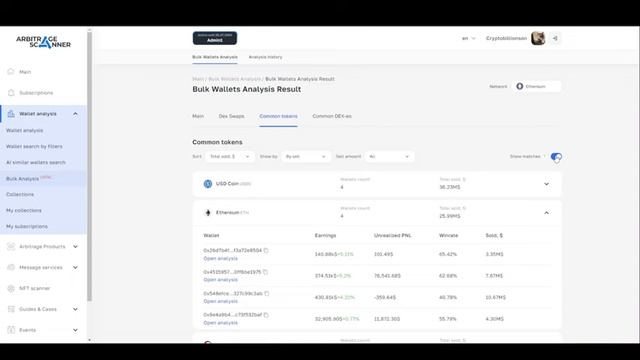This screenshot has height=360, width=640.
Task: Click the Arbitrage Scanner logo
Action: coord(43,42)
